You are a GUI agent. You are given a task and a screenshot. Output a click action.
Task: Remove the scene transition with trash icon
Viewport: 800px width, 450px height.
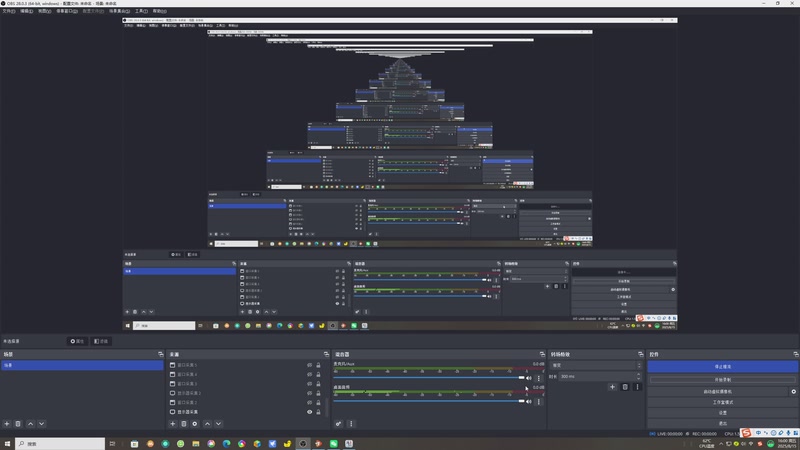(625, 387)
